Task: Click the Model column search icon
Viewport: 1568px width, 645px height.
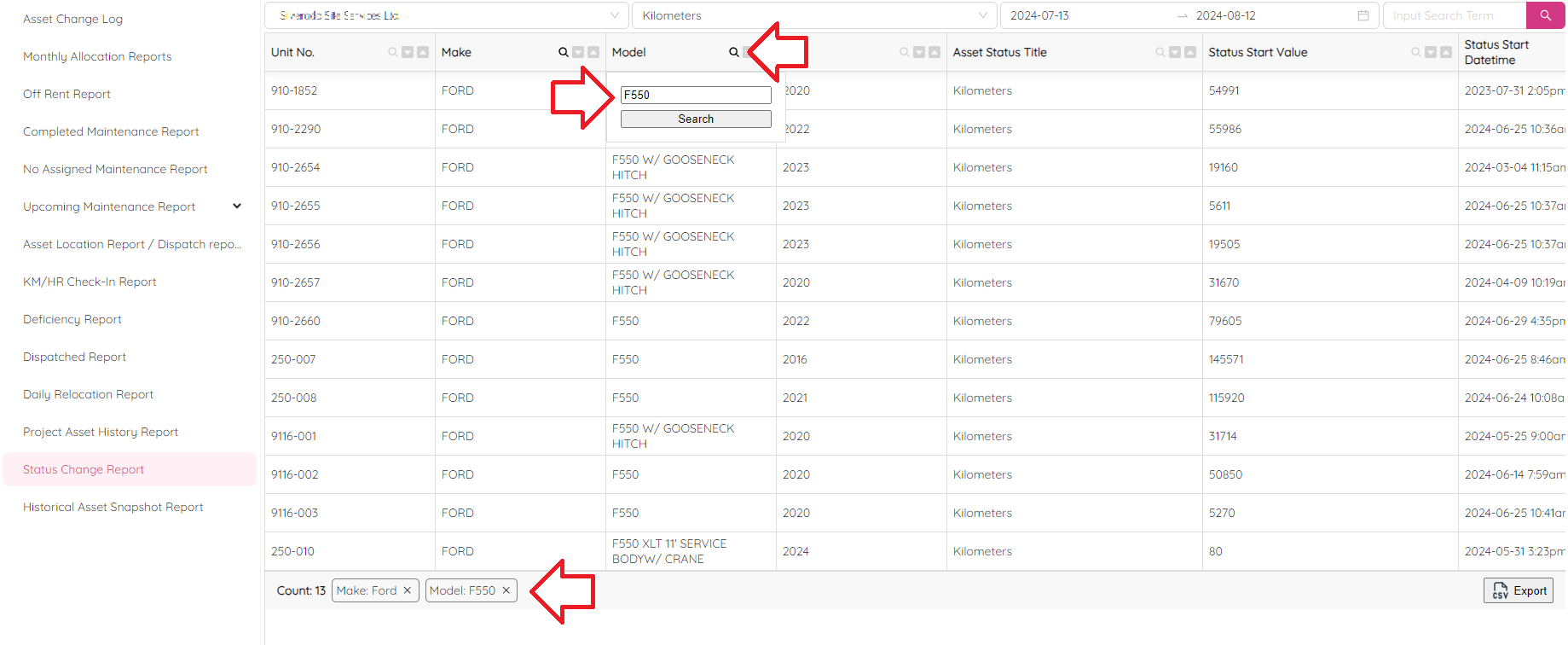Action: tap(733, 52)
